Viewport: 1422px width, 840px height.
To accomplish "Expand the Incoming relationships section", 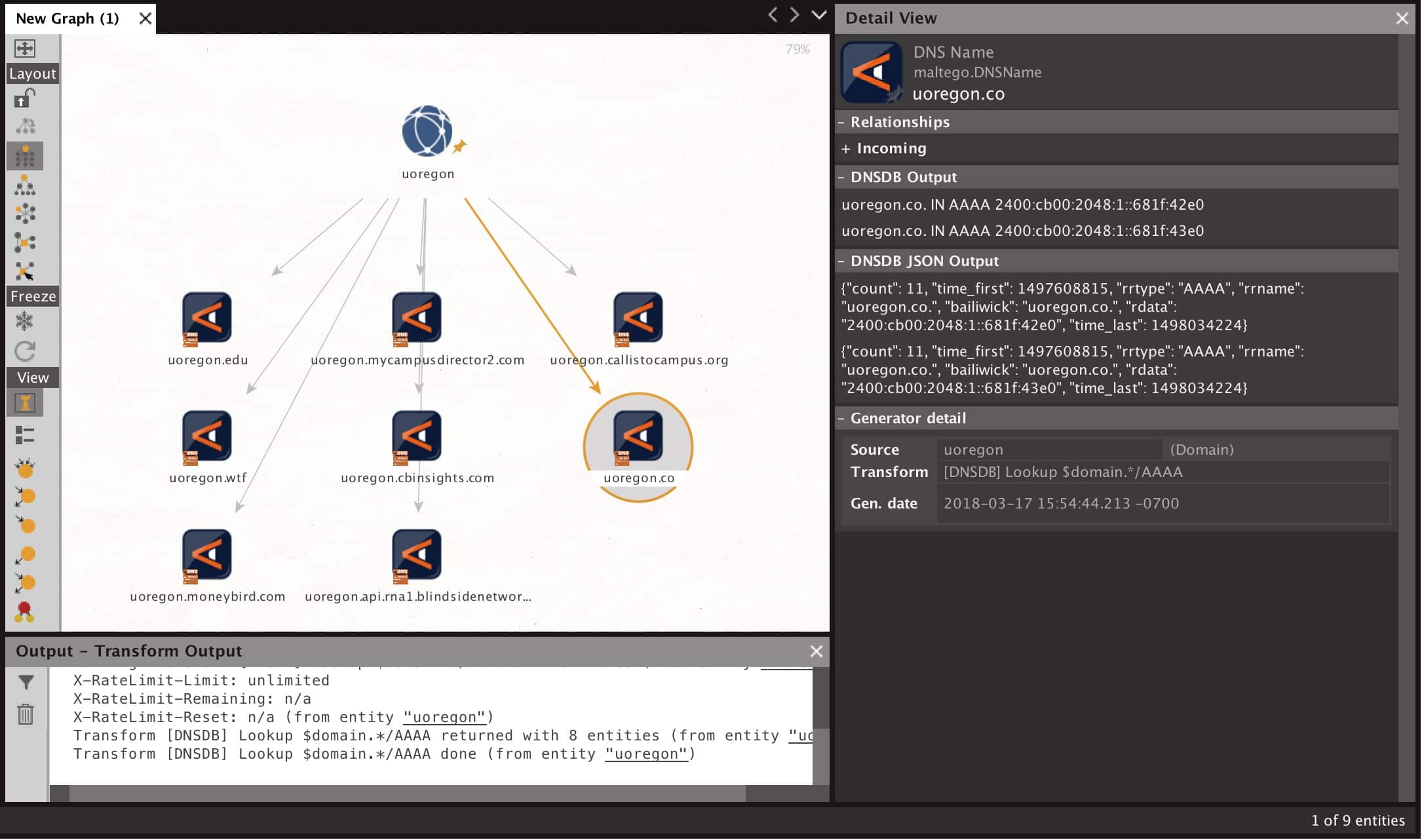I will tap(845, 149).
